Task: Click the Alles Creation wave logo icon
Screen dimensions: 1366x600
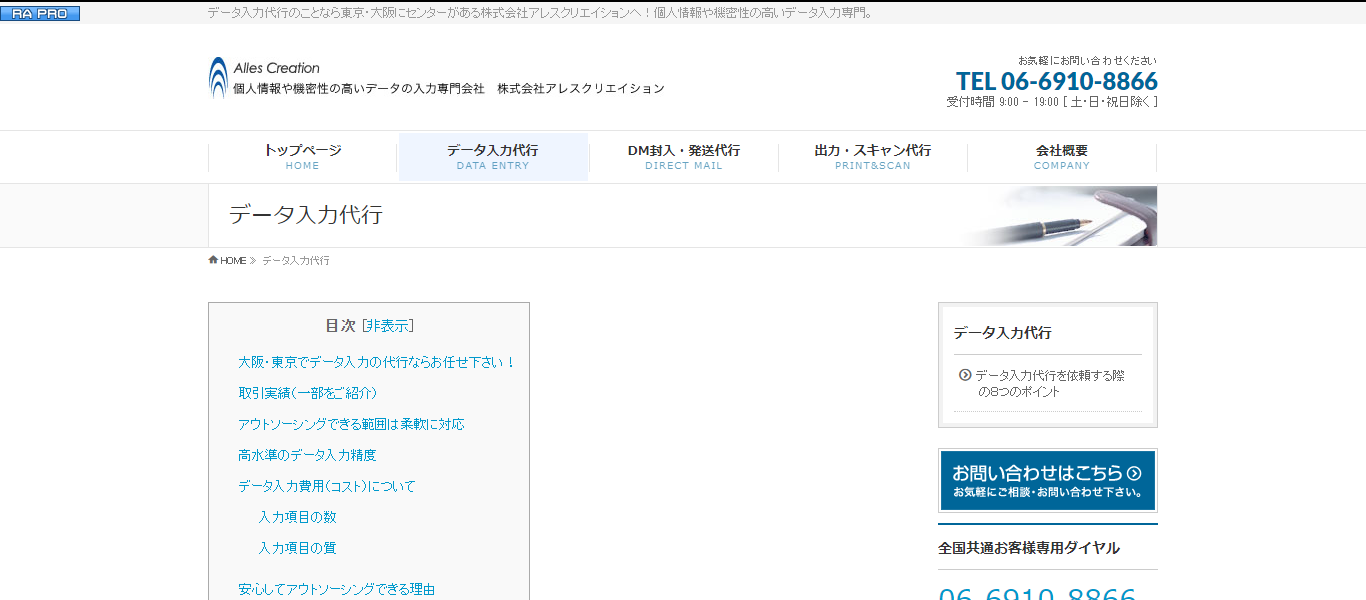Action: (x=218, y=77)
